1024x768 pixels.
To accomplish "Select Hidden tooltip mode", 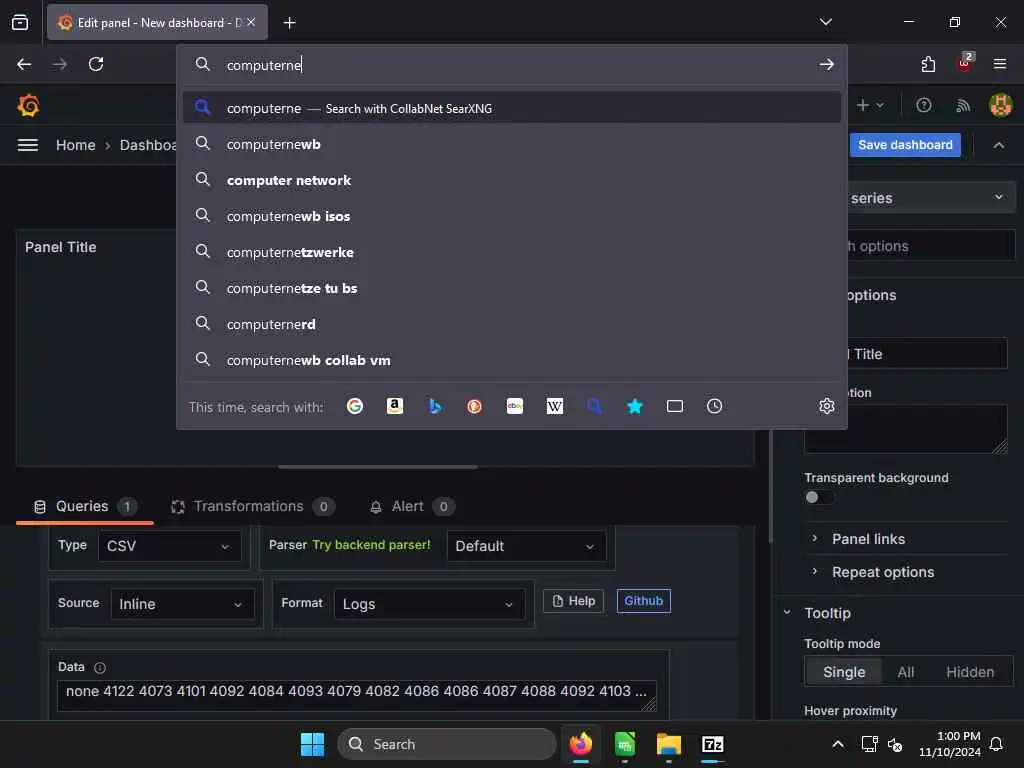I will 970,672.
